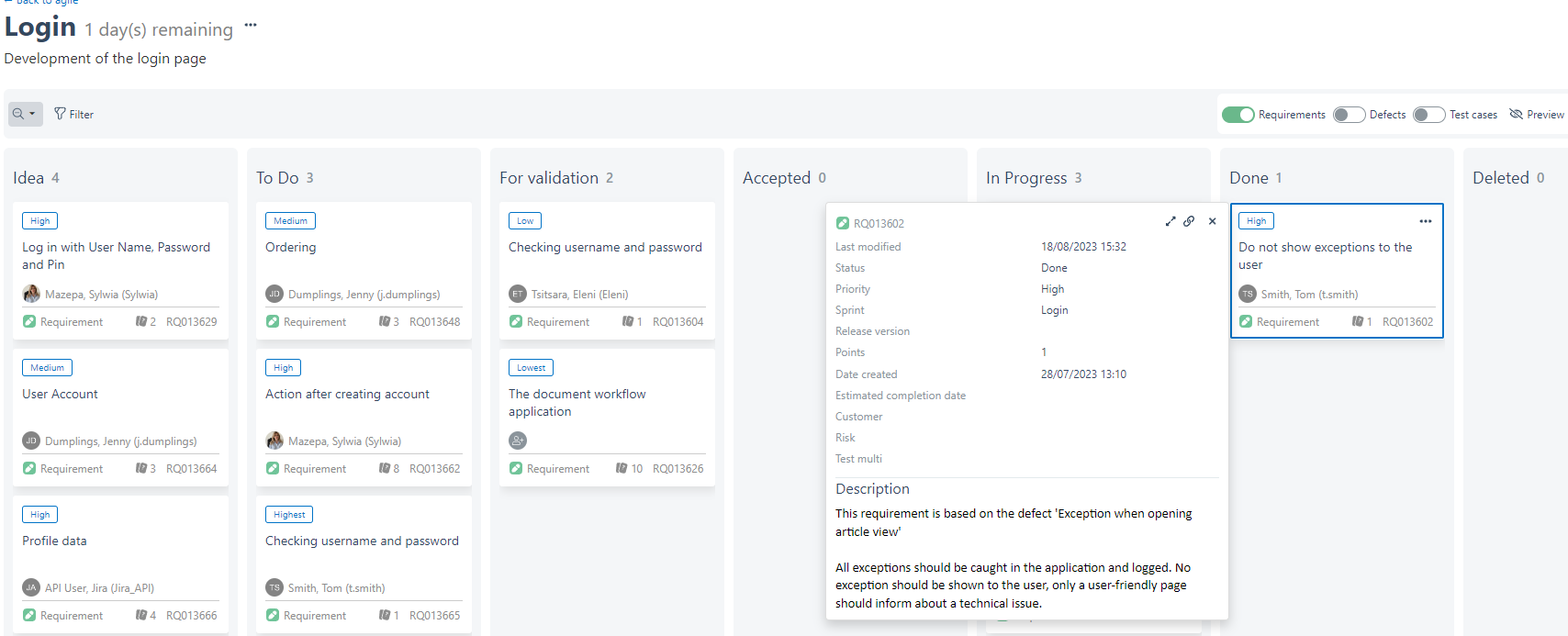Click requirement icon on Ordering card
This screenshot has width=1568, height=636.
tap(273, 321)
